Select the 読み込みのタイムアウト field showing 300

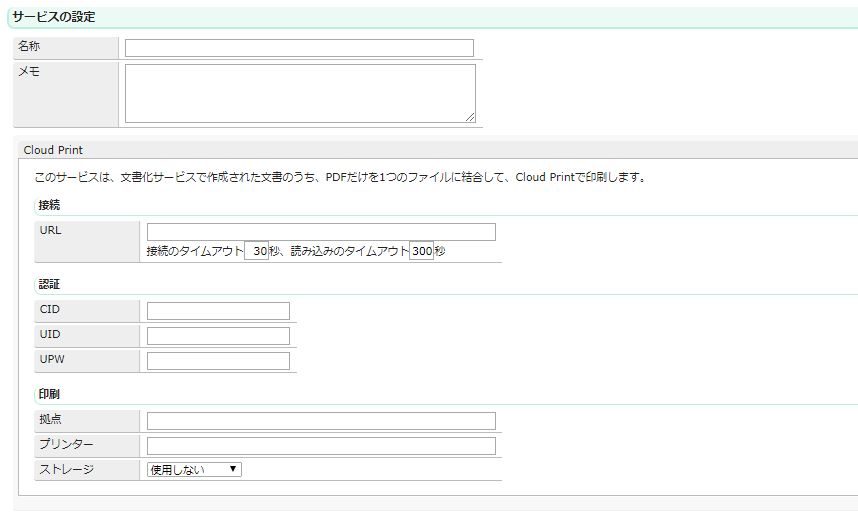pos(421,252)
